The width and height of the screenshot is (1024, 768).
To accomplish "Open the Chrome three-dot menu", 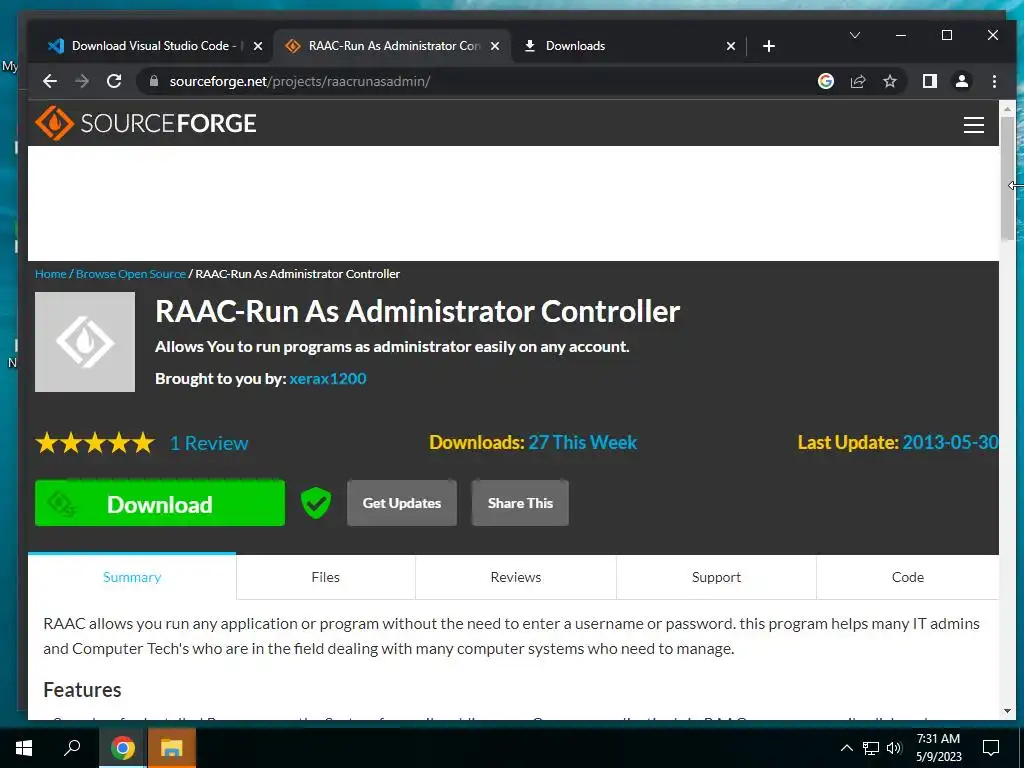I will 994,81.
